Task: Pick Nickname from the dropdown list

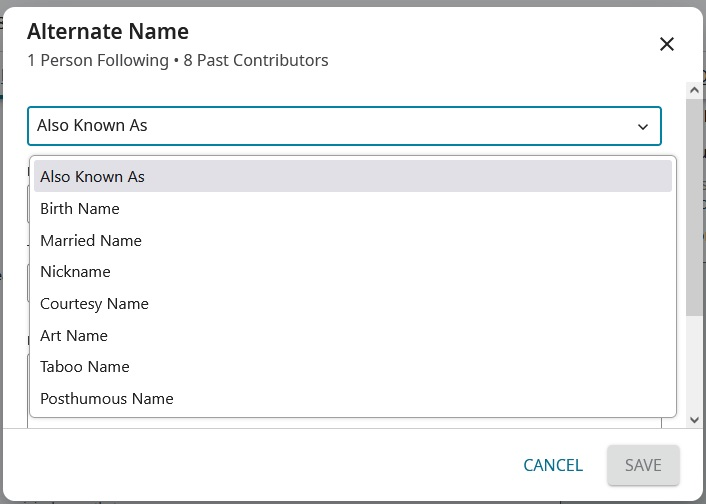Action: [75, 272]
